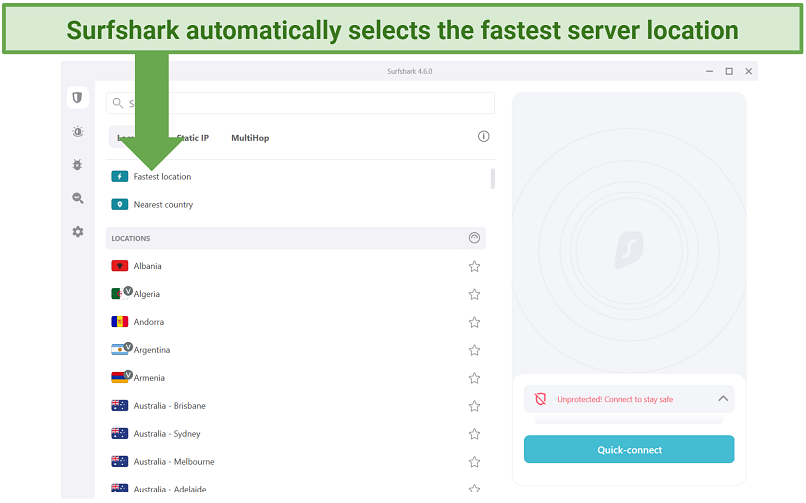The width and height of the screenshot is (806, 503).
Task: Click the unprotected shield status icon
Action: click(x=540, y=399)
